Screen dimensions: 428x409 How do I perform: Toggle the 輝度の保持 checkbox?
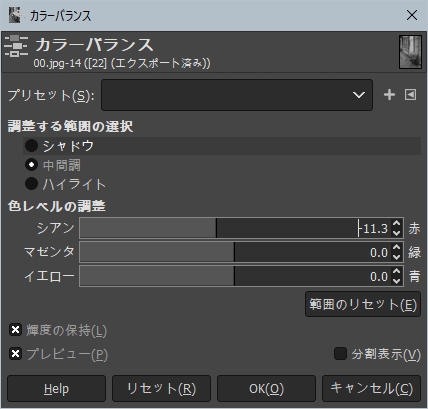pos(15,330)
